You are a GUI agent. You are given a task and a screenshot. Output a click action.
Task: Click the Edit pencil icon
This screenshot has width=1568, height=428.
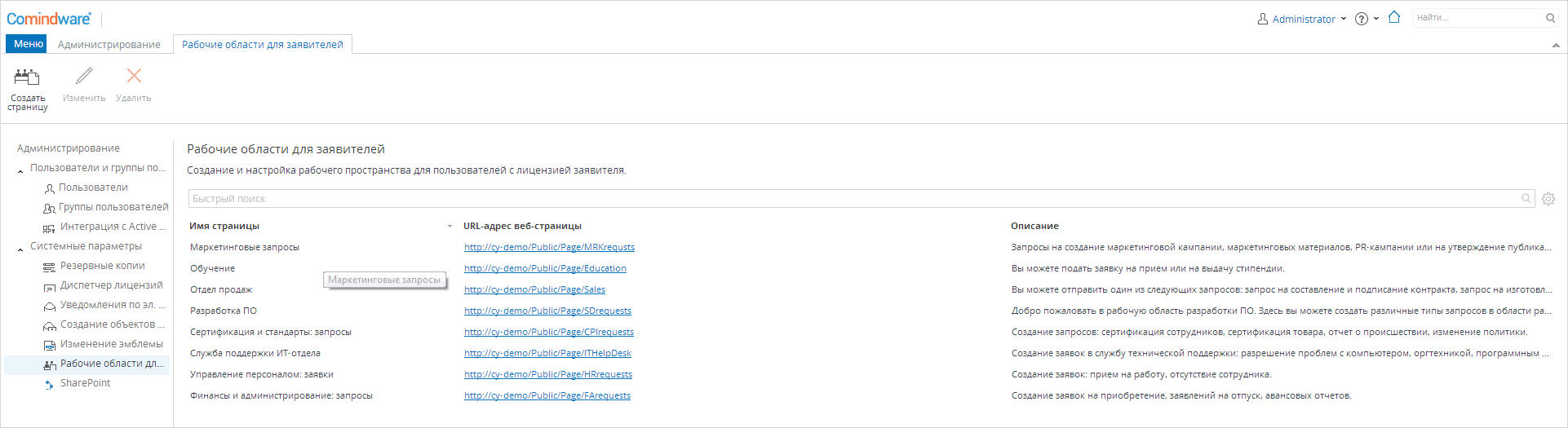tap(84, 76)
